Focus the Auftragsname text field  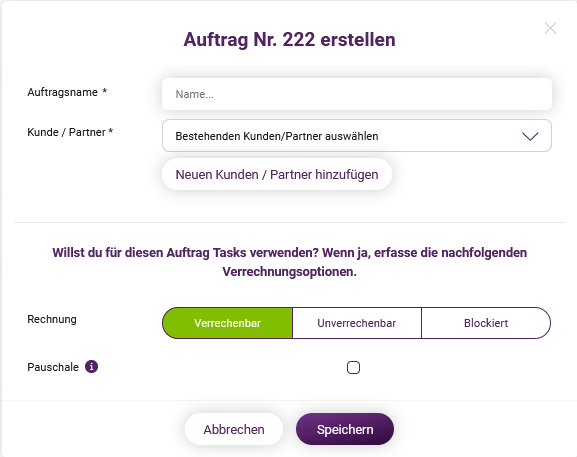tap(357, 94)
